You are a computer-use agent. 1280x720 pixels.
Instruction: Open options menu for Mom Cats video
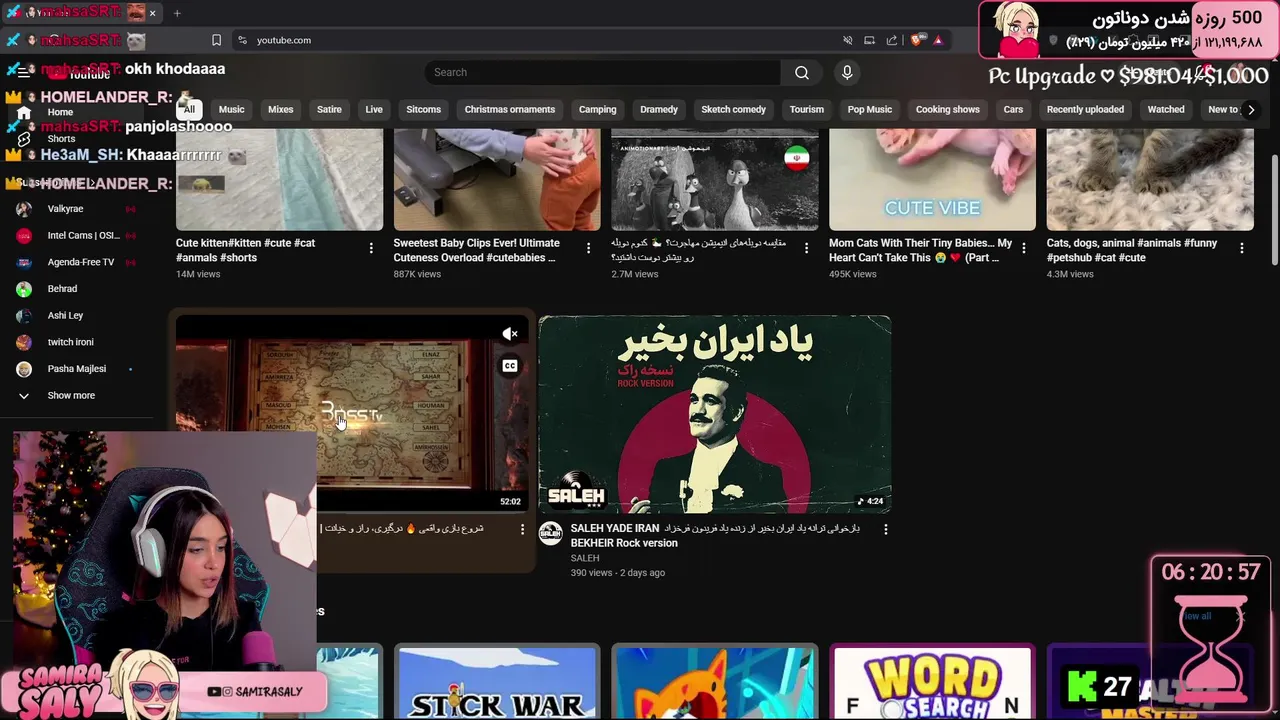pos(1024,248)
